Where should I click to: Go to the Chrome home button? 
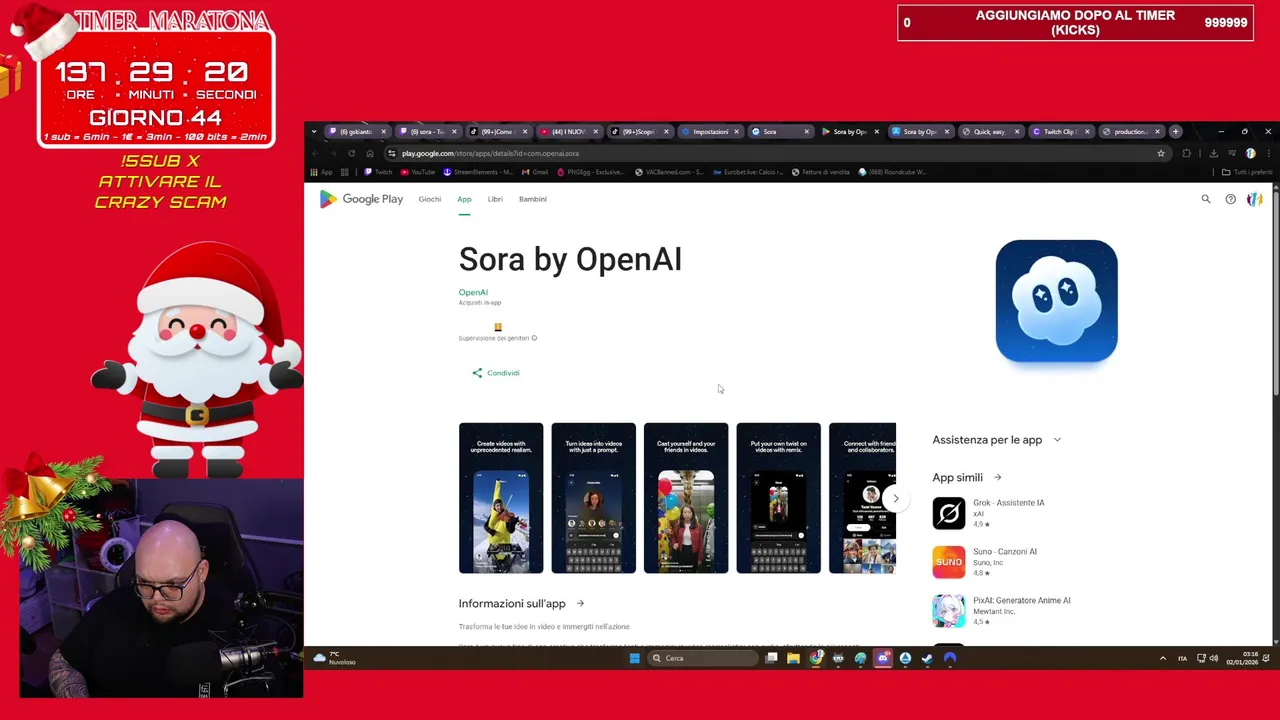point(370,153)
